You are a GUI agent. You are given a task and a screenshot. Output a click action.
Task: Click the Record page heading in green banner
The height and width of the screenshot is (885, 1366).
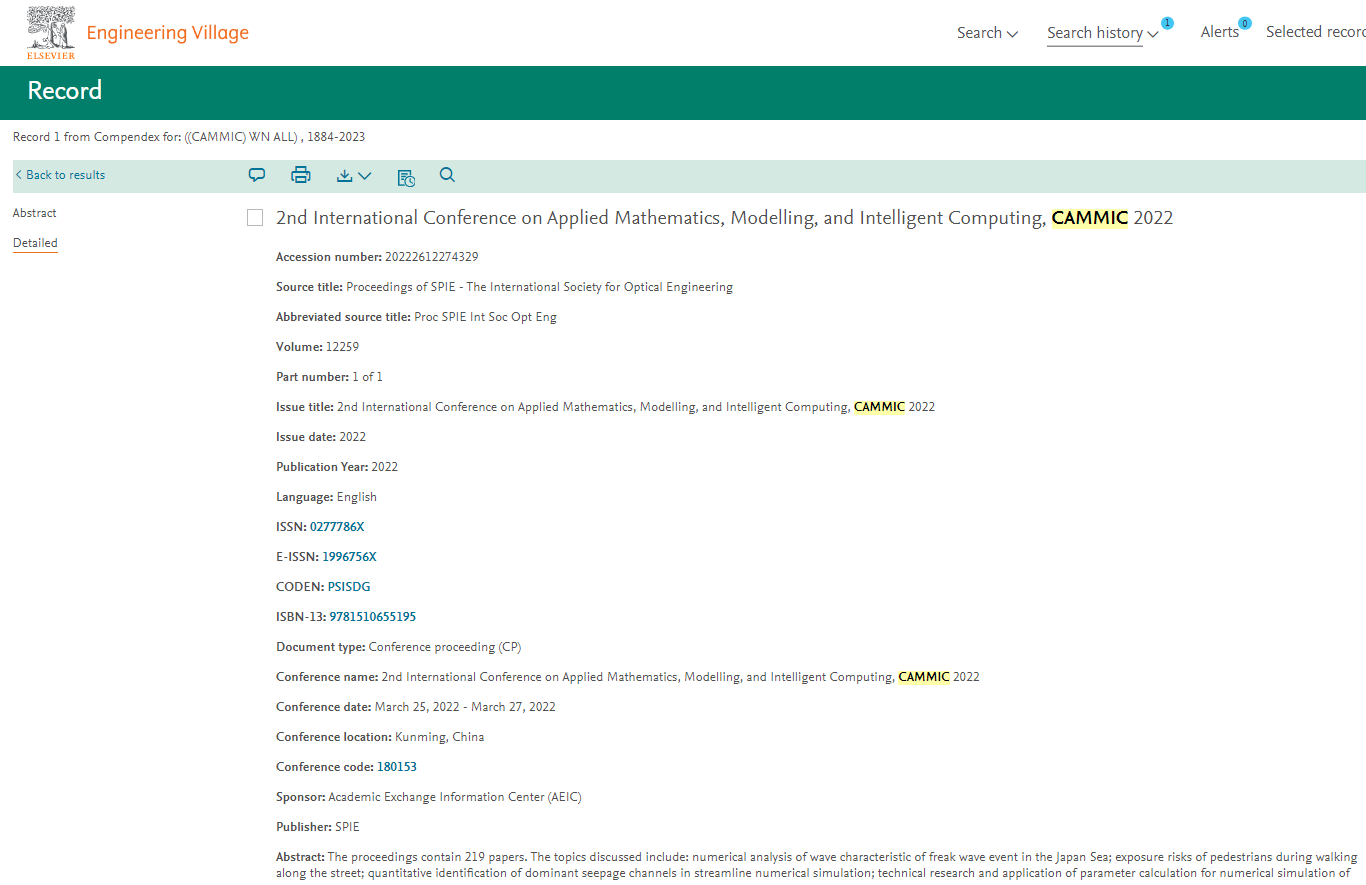pyautogui.click(x=65, y=91)
